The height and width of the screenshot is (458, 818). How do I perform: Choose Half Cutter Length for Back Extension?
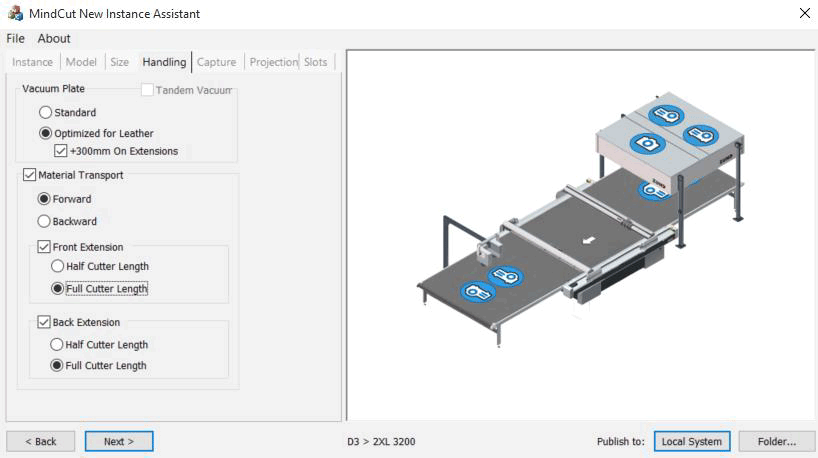[x=56, y=344]
